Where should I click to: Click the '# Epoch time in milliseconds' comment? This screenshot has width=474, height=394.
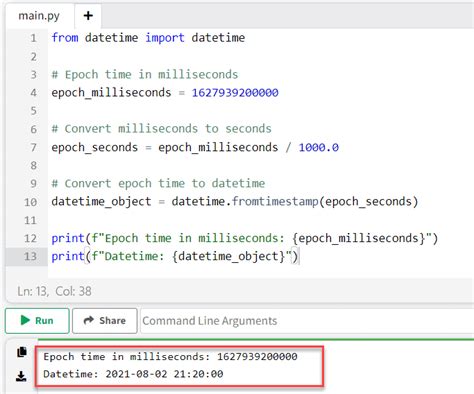[145, 74]
